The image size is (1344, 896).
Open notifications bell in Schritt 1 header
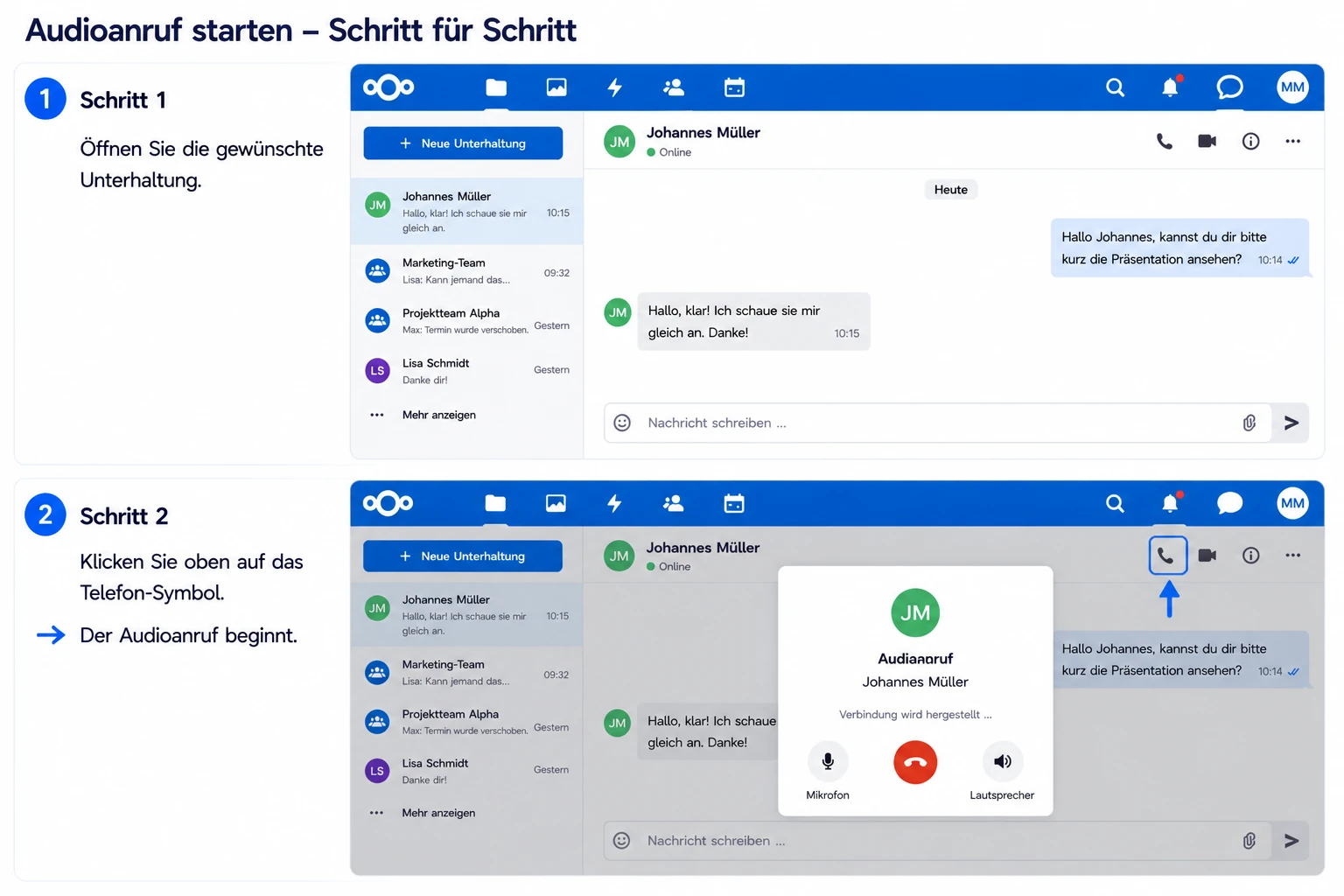1171,87
